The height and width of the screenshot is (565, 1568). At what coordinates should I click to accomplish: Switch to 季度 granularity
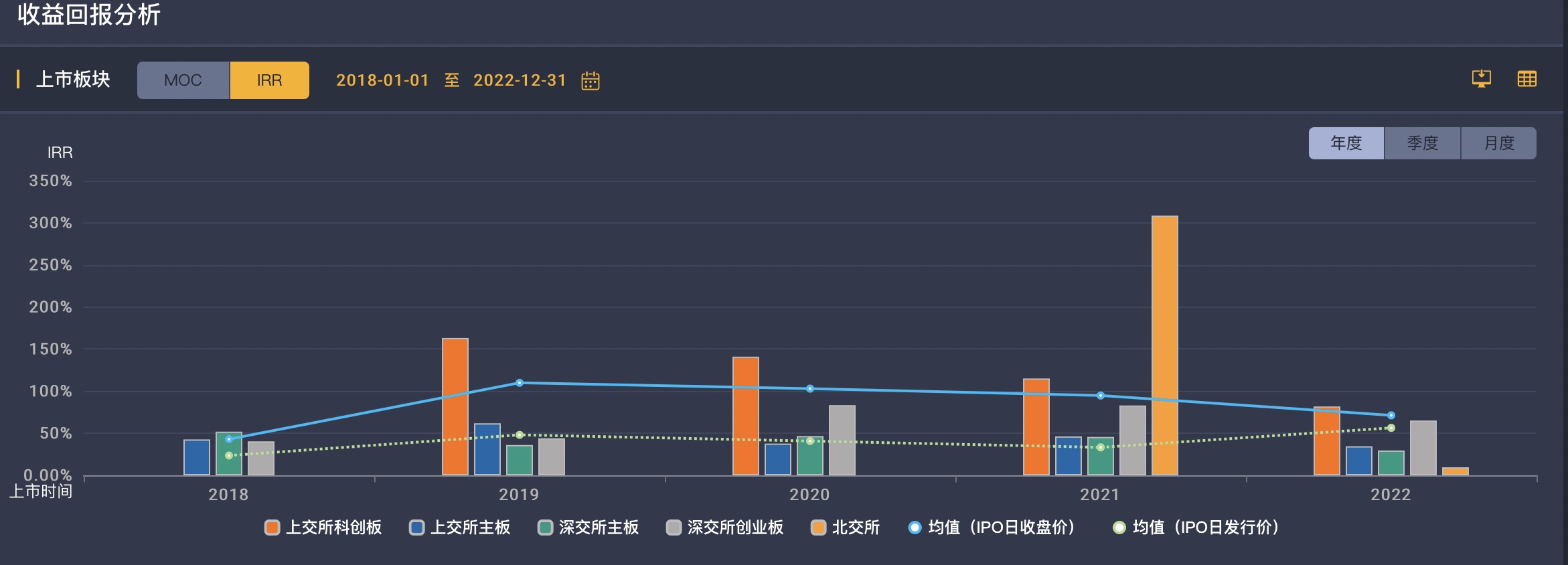click(x=1422, y=143)
